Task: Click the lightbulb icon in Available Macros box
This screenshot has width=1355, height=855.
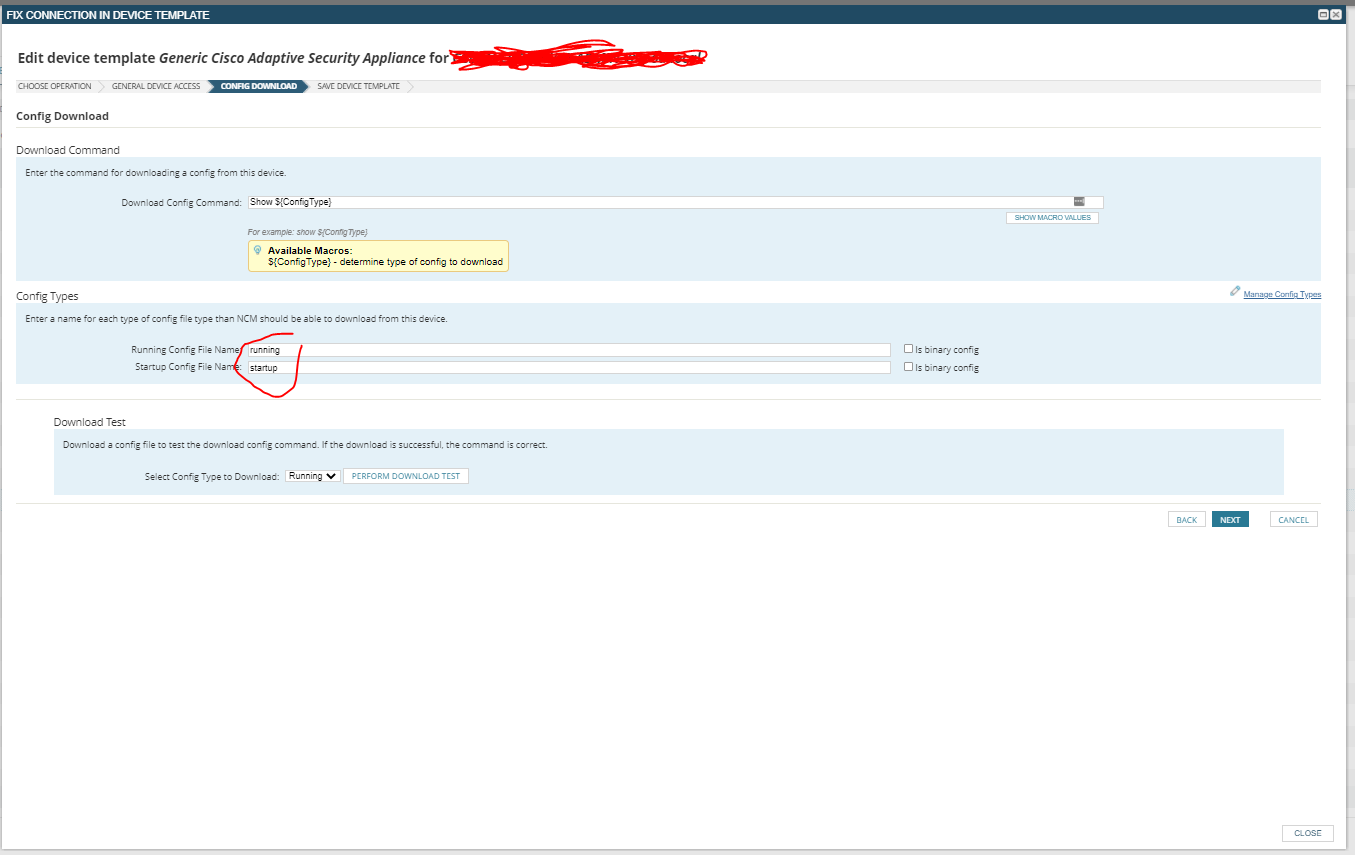Action: [x=258, y=250]
